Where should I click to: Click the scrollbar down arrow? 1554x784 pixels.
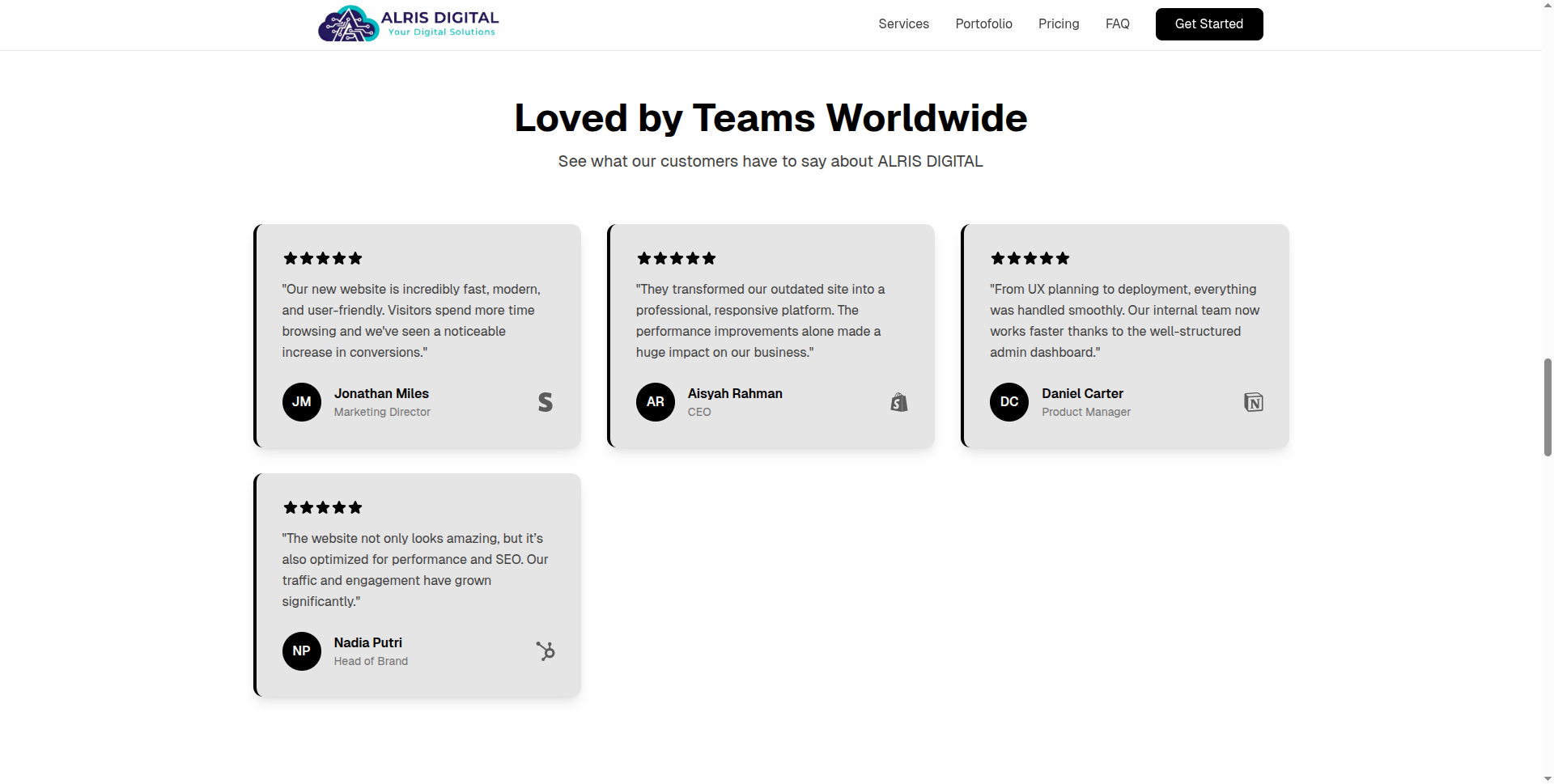(x=1548, y=778)
